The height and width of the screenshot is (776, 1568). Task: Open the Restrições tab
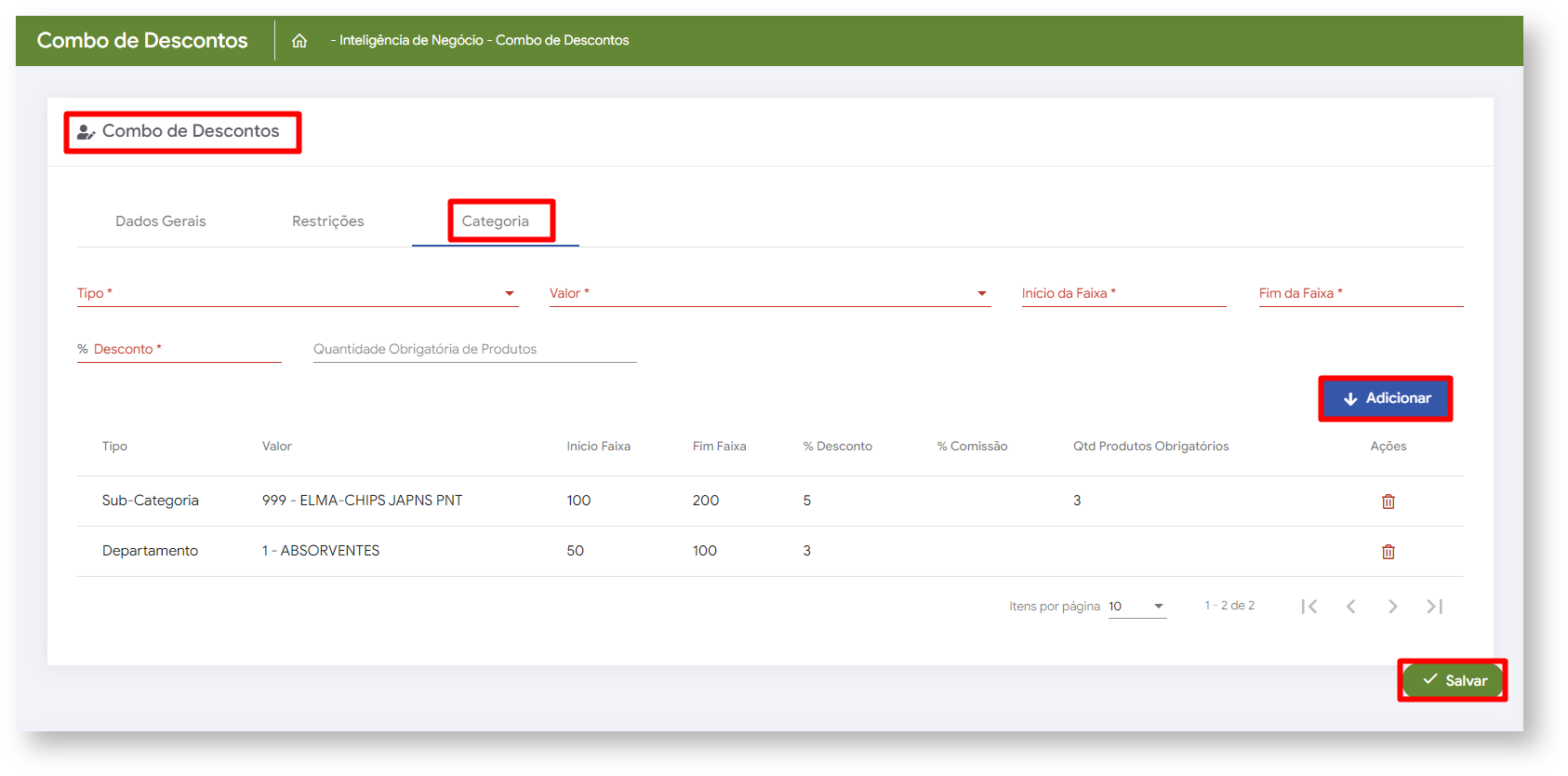pyautogui.click(x=327, y=221)
